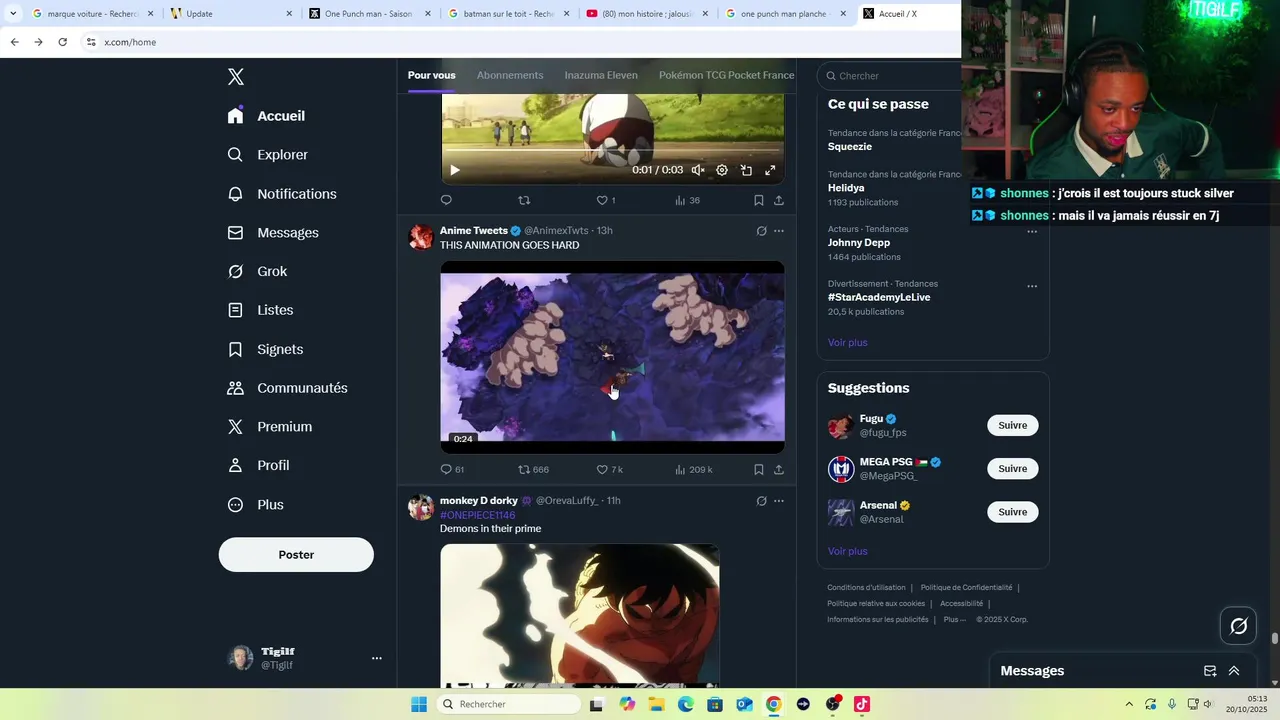Open Accueil home in the sidebar
1280x720 pixels.
(x=266, y=116)
